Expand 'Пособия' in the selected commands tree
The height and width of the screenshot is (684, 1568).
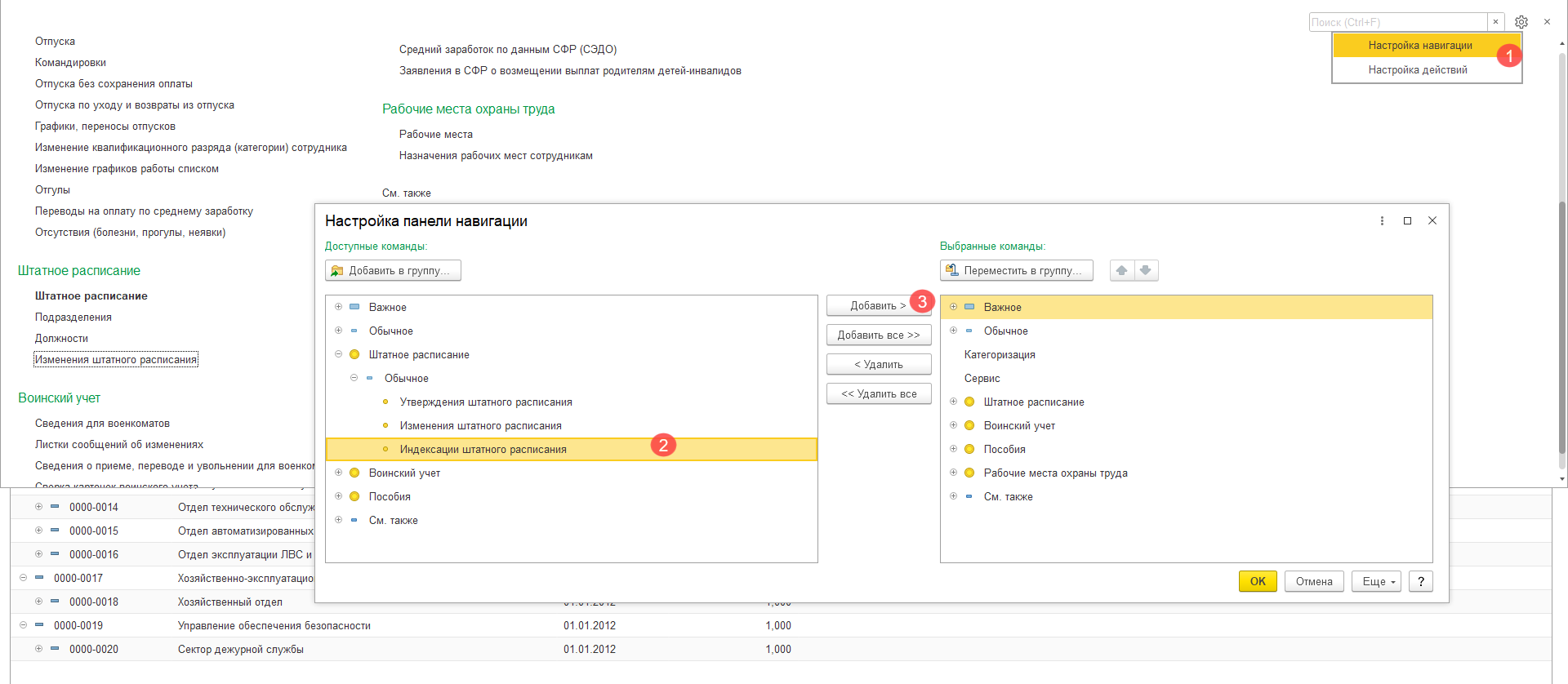pyautogui.click(x=953, y=449)
